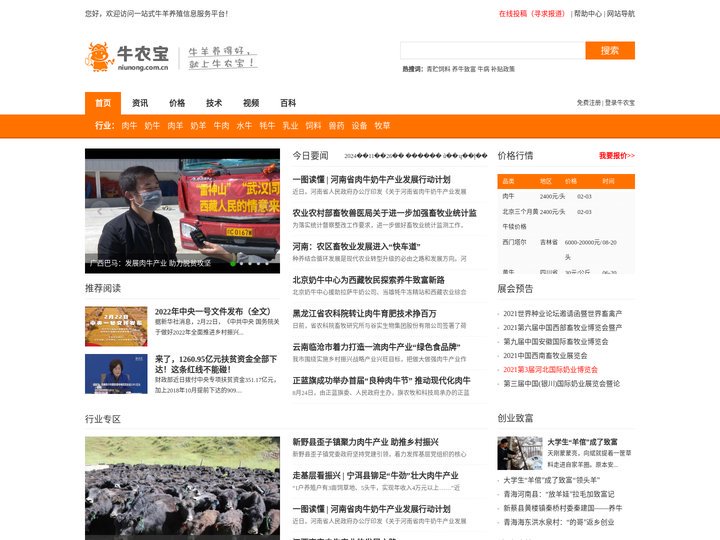Click the previous-slide arrow on the carousel

(x=100, y=211)
